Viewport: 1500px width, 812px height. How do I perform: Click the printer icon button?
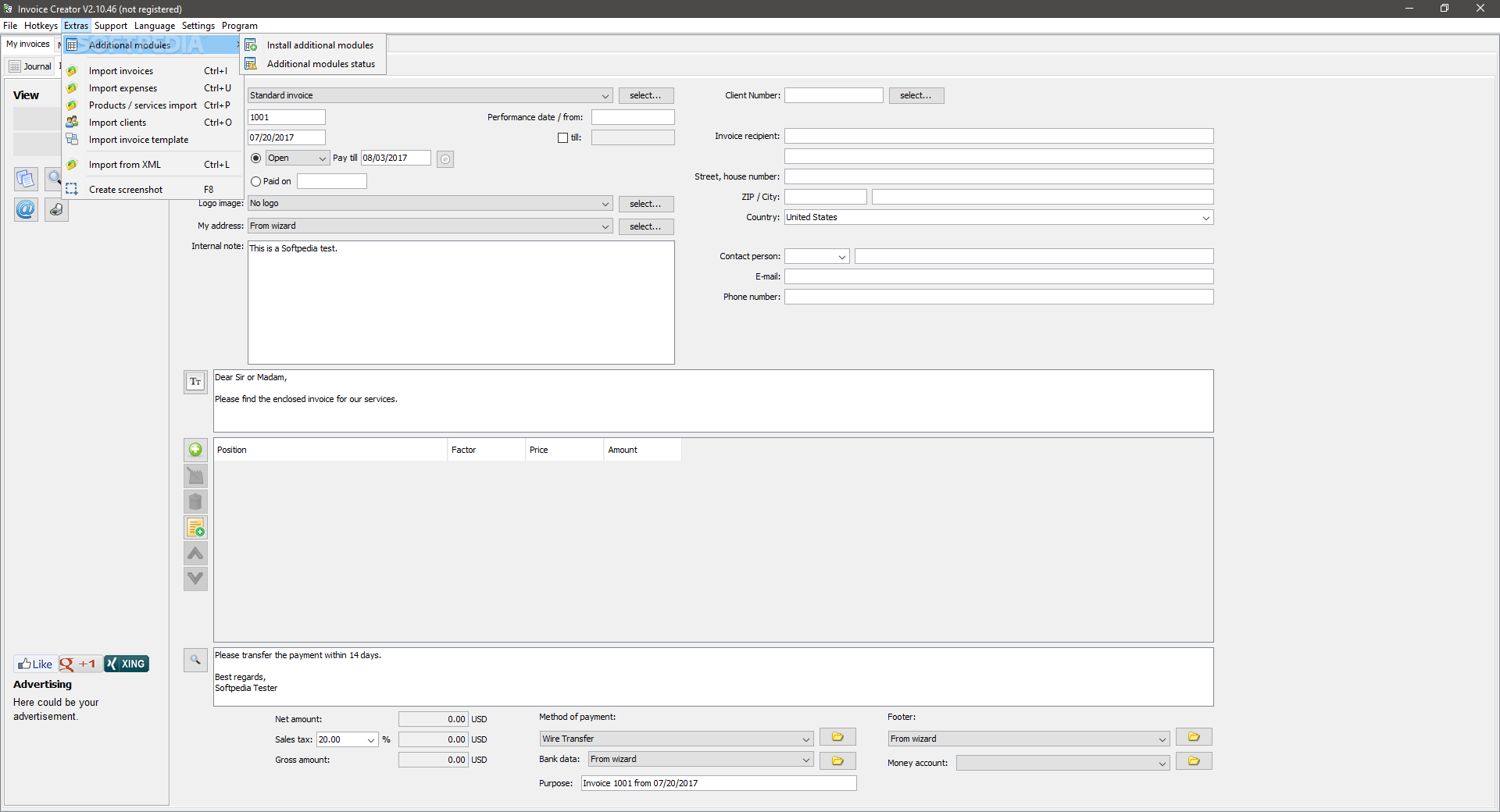tap(56, 209)
